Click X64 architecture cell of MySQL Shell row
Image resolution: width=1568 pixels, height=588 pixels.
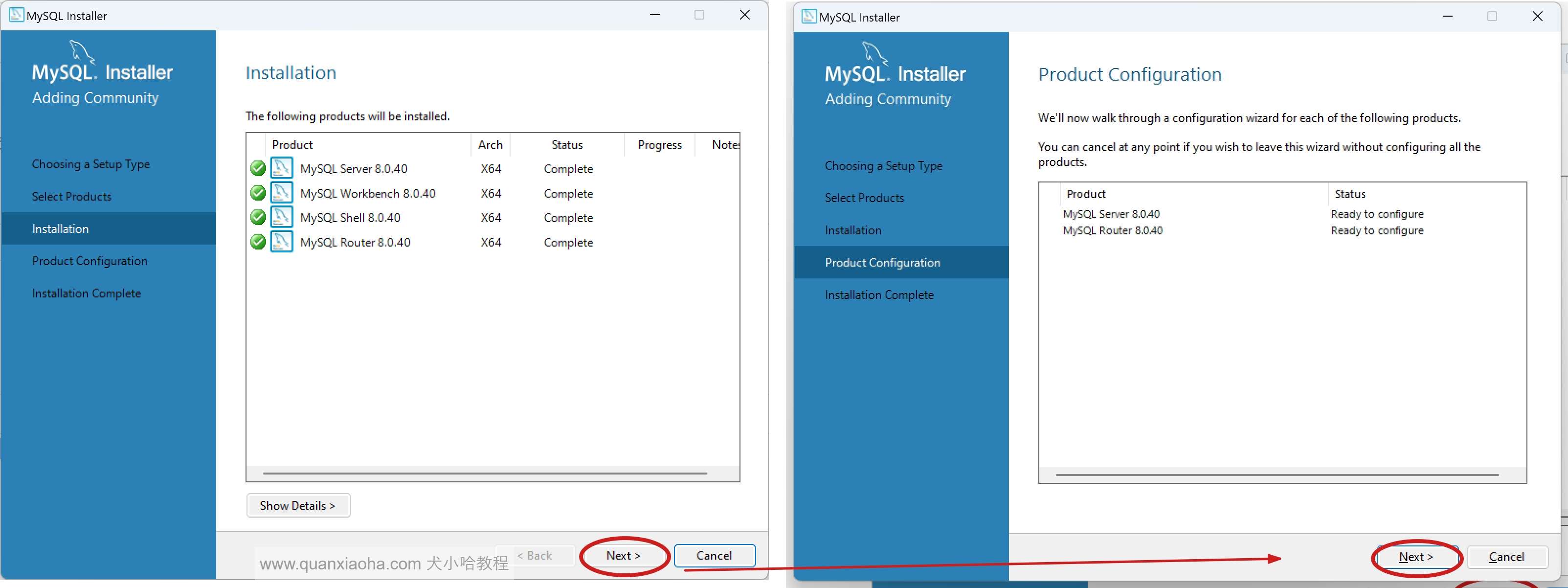point(491,217)
